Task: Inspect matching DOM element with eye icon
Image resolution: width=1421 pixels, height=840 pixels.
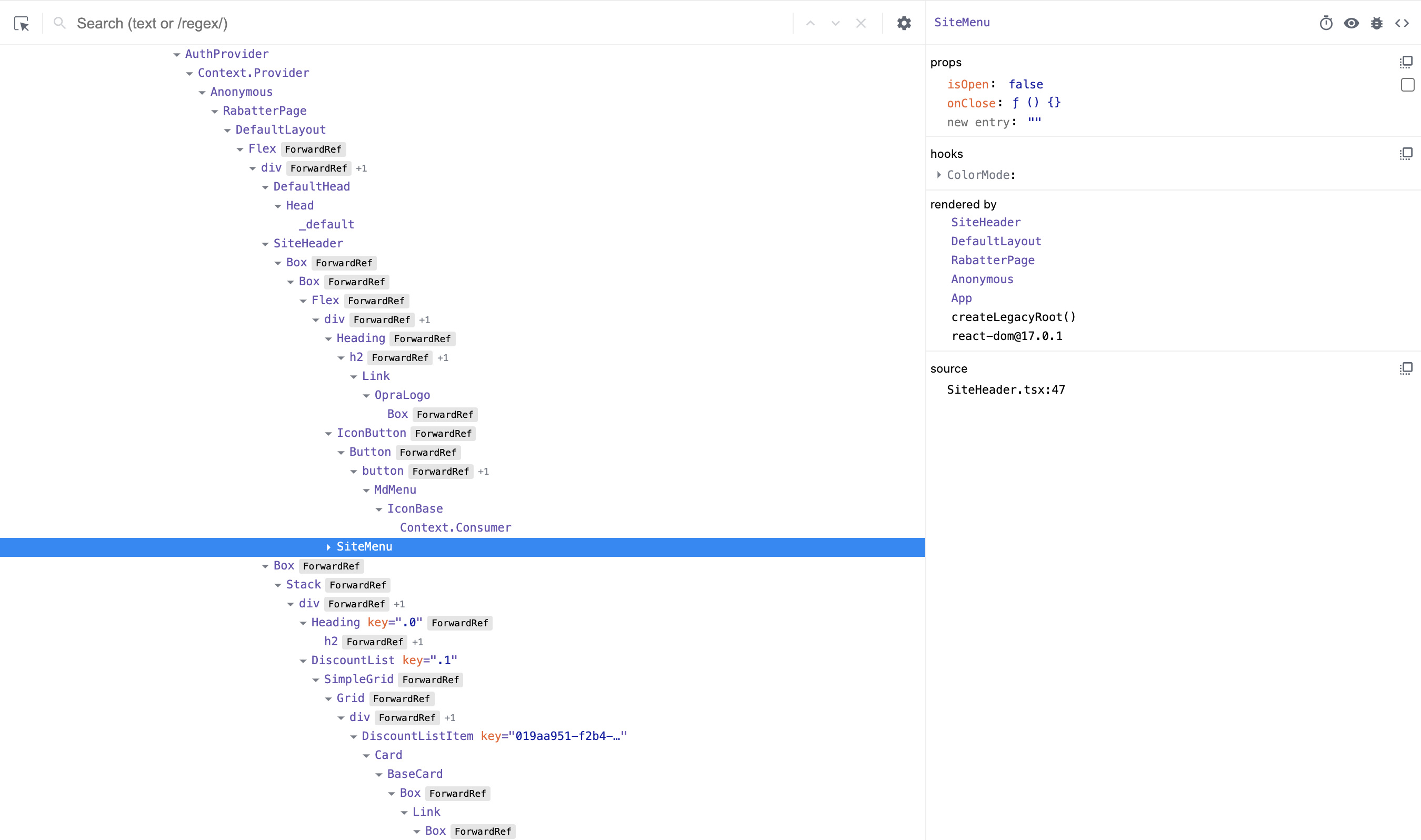Action: click(1352, 23)
